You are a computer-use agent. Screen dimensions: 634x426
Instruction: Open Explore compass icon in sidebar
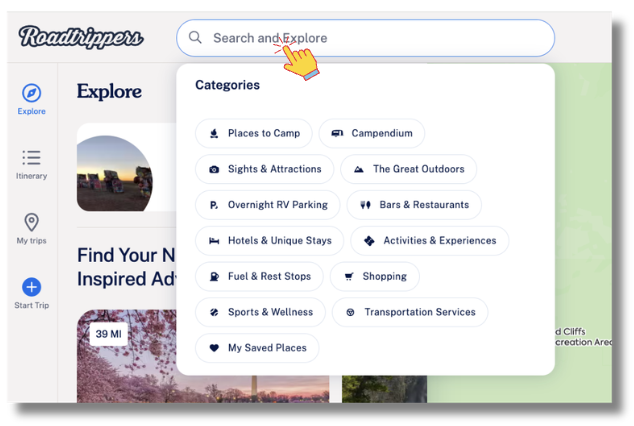coord(31,93)
